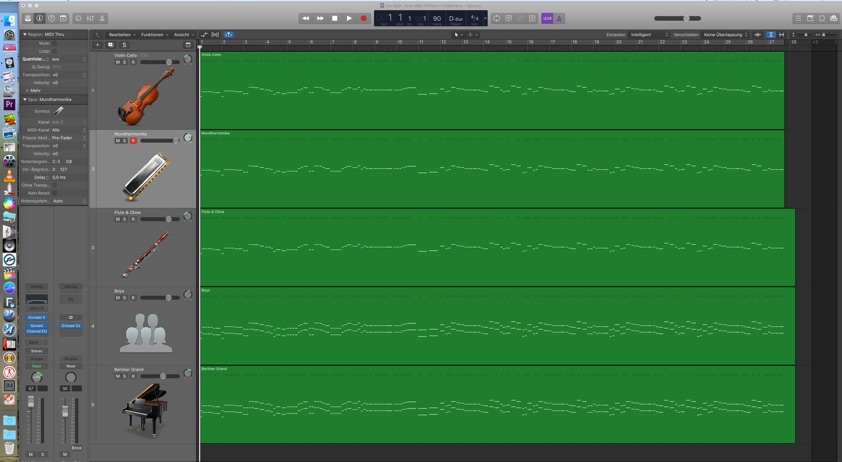This screenshot has height=462, width=842.
Task: Select the Boys choir track icon
Action: tap(146, 333)
